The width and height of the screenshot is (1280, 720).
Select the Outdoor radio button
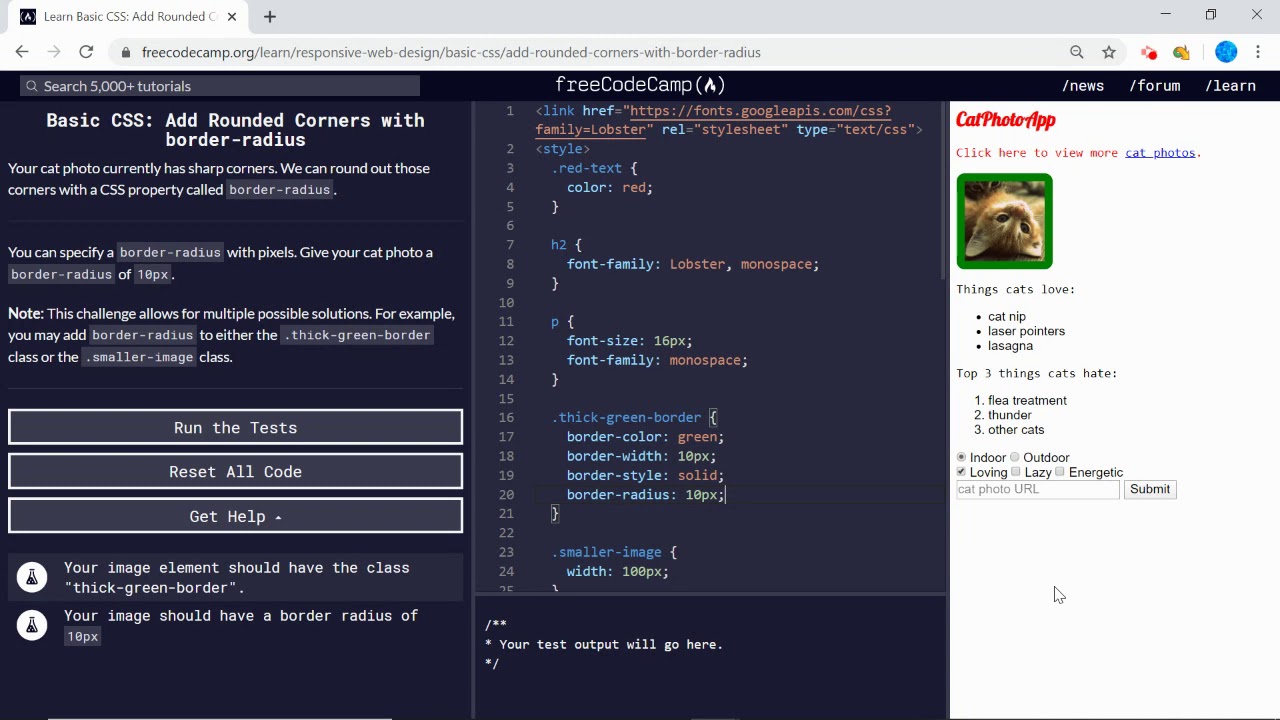[1015, 457]
